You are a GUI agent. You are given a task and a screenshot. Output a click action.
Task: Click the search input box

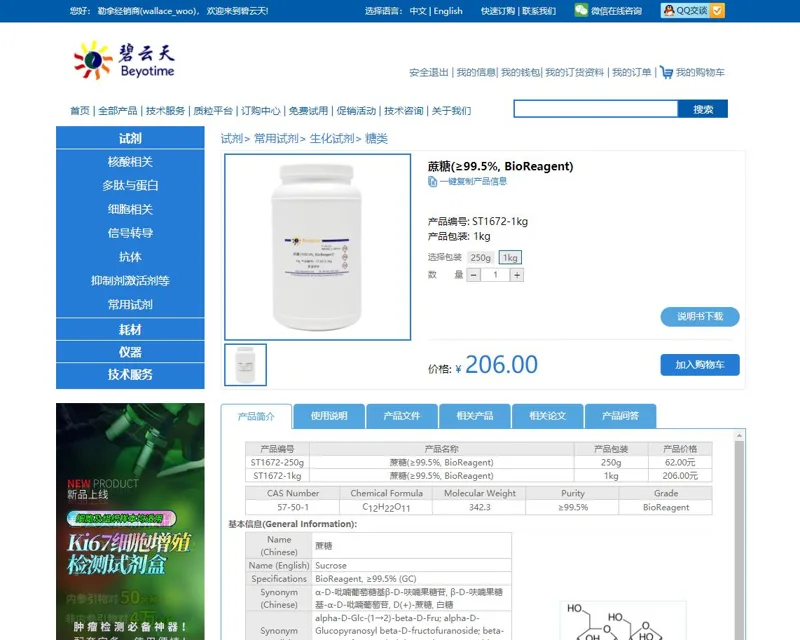coord(595,109)
